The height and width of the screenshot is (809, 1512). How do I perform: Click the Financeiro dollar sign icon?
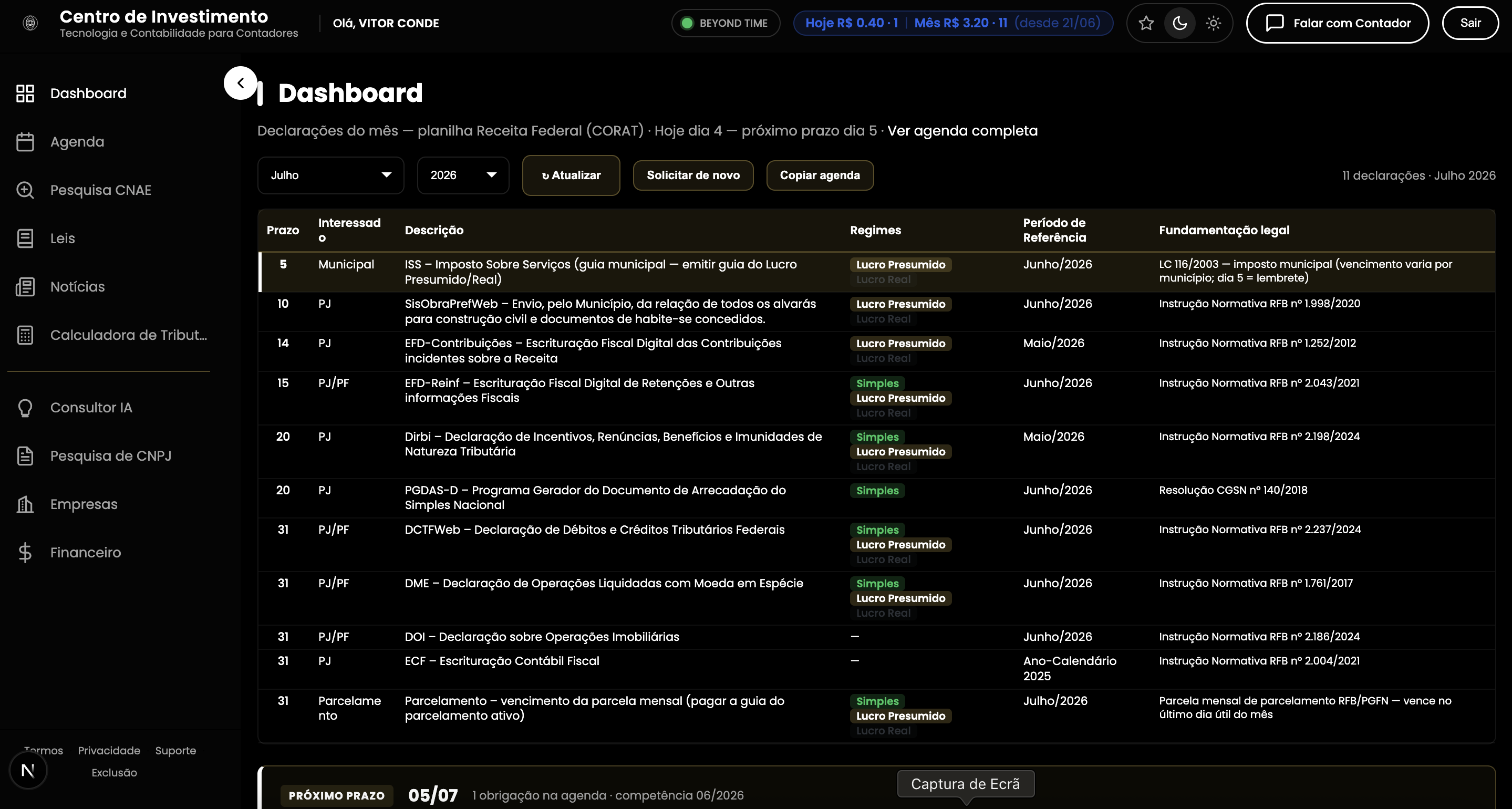point(25,553)
